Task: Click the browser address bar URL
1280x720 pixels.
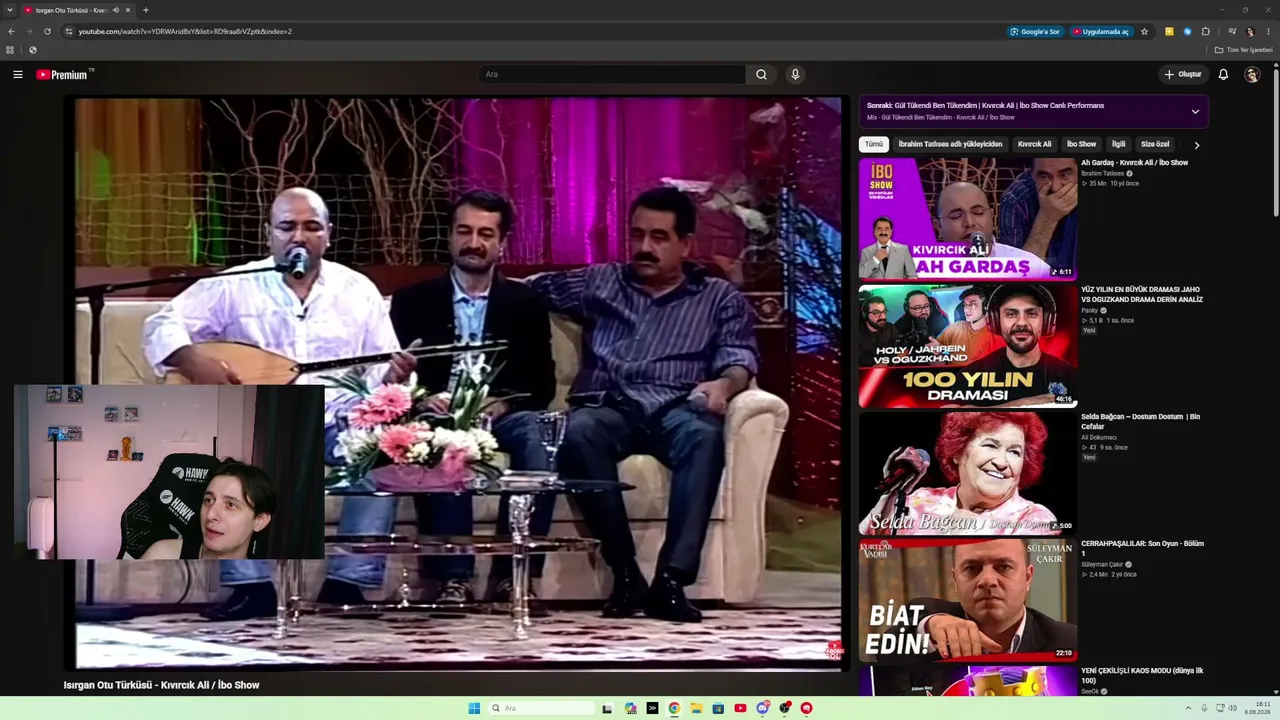Action: (x=185, y=31)
